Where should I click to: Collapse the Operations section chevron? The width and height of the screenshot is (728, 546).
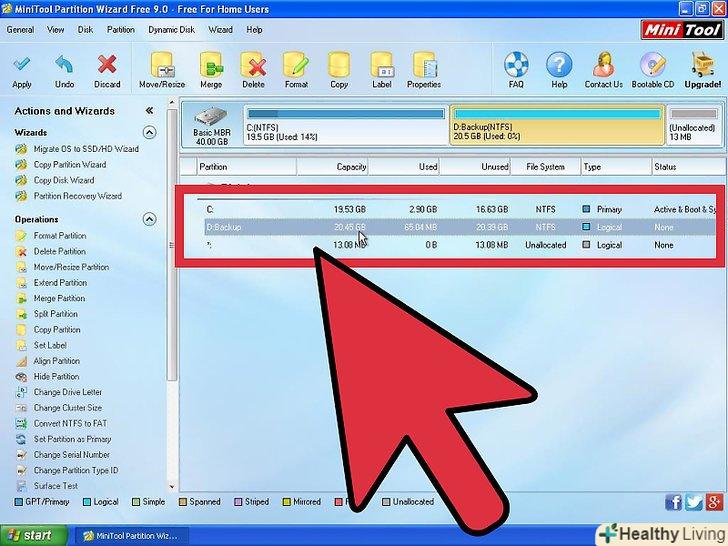click(x=149, y=219)
